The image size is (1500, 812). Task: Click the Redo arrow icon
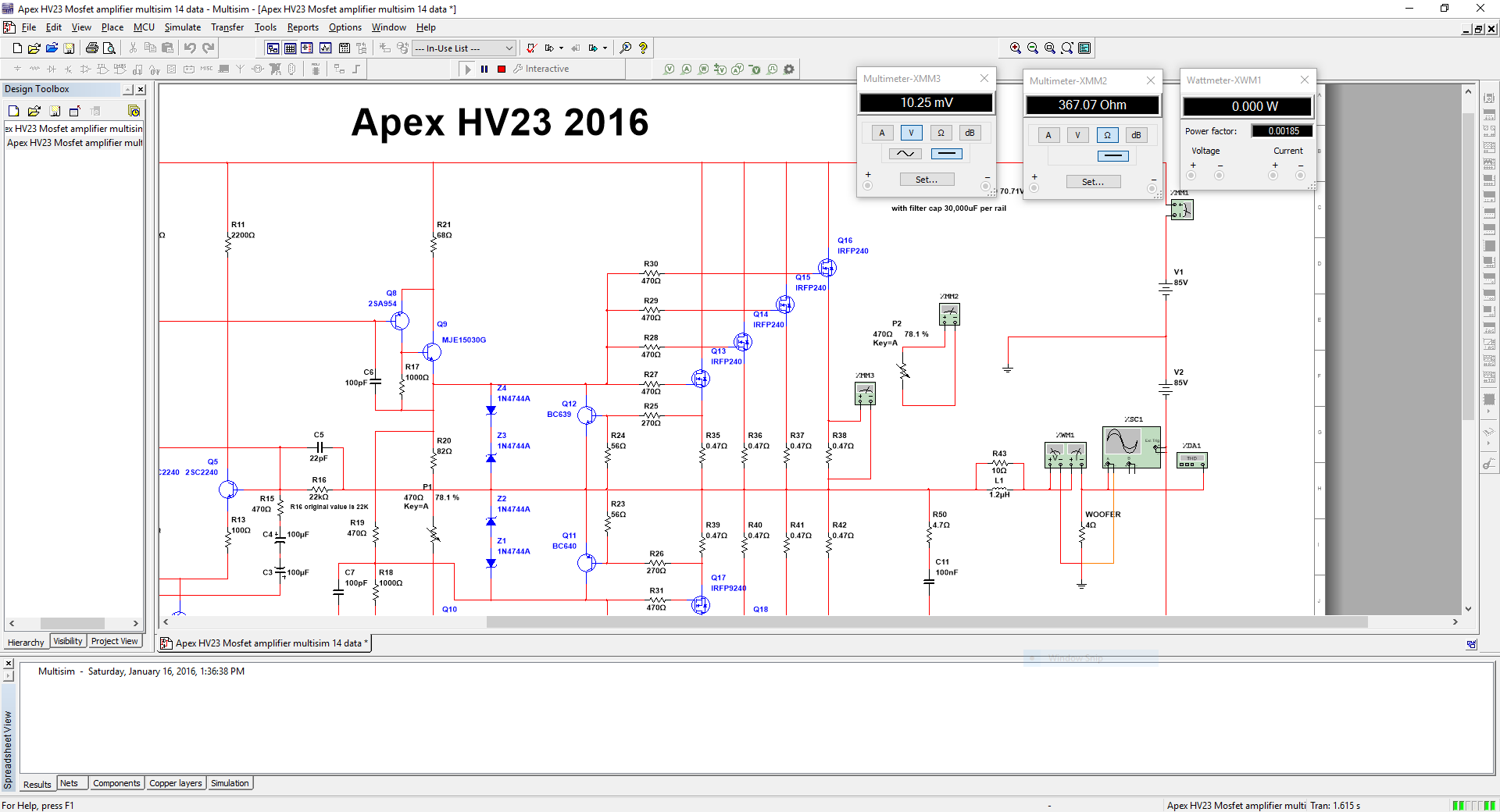click(209, 48)
